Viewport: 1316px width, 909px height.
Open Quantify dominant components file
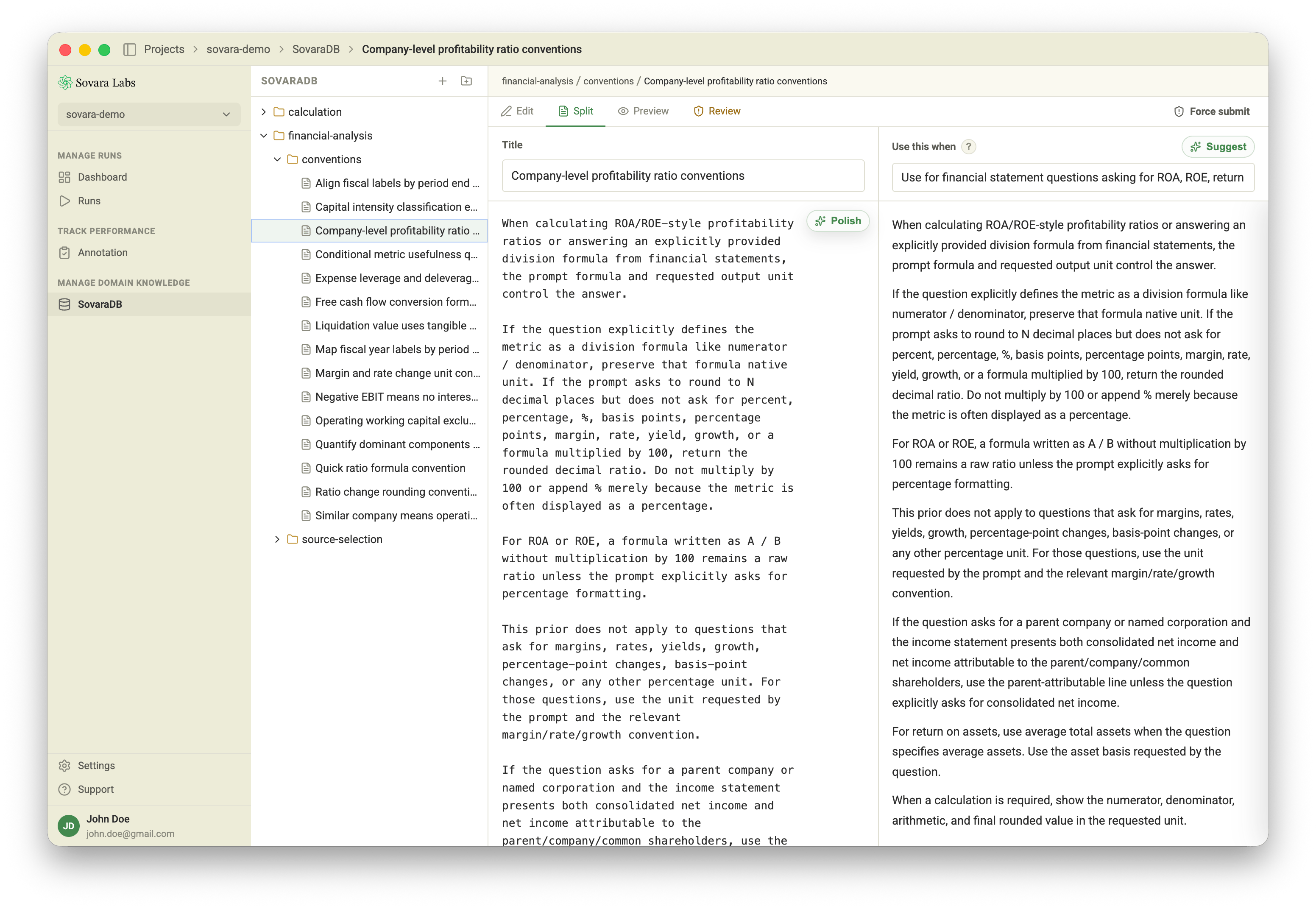[369, 444]
